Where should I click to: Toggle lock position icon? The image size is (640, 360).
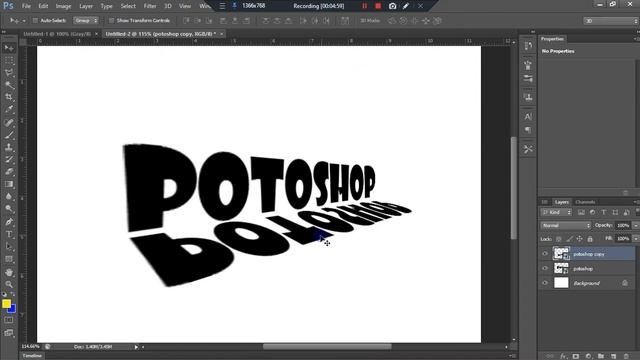tap(579, 239)
